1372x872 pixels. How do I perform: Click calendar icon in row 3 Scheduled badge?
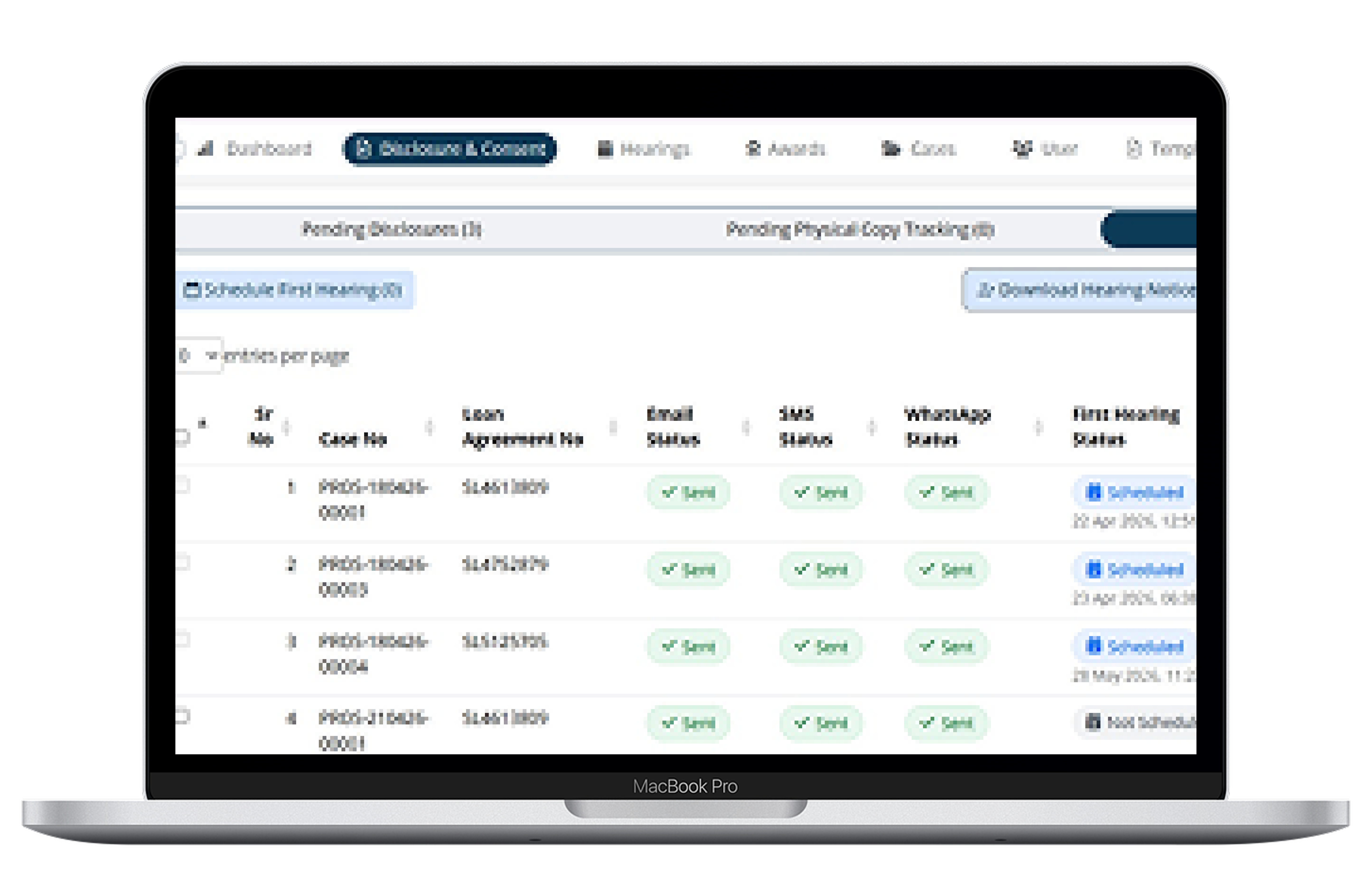tap(1093, 646)
